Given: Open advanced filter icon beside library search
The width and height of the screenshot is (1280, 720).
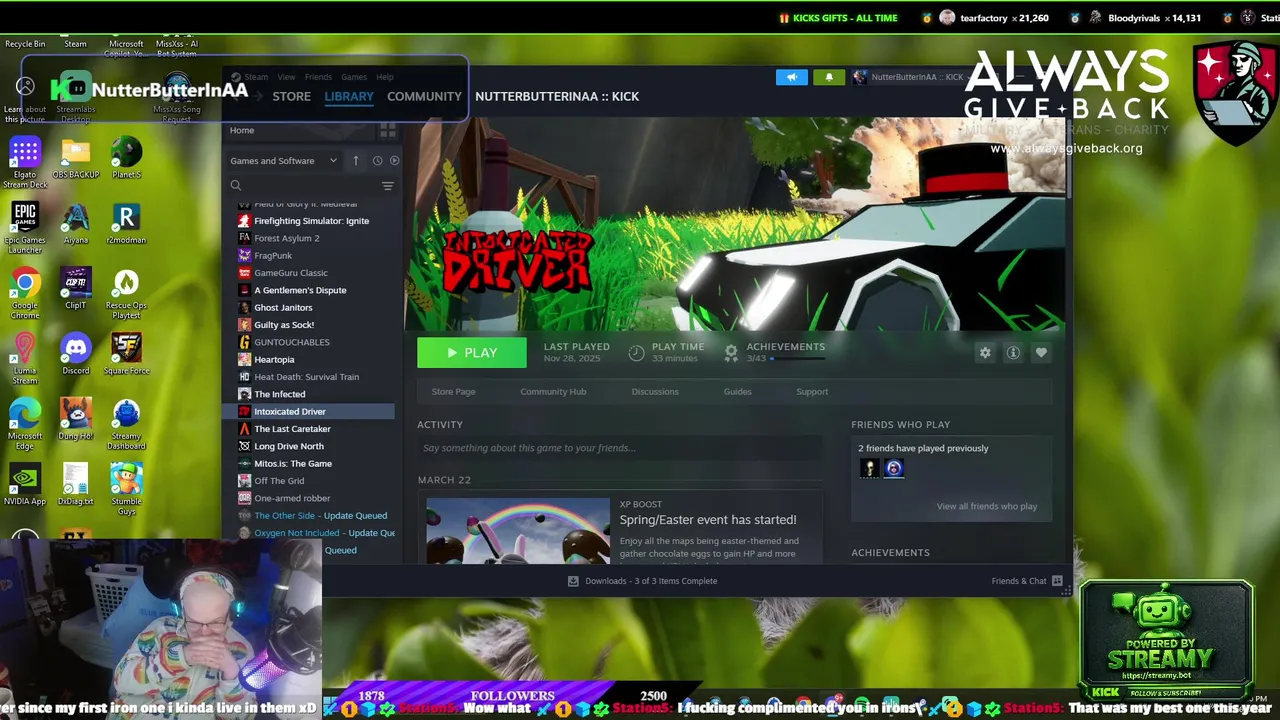Looking at the screenshot, I should pyautogui.click(x=387, y=186).
